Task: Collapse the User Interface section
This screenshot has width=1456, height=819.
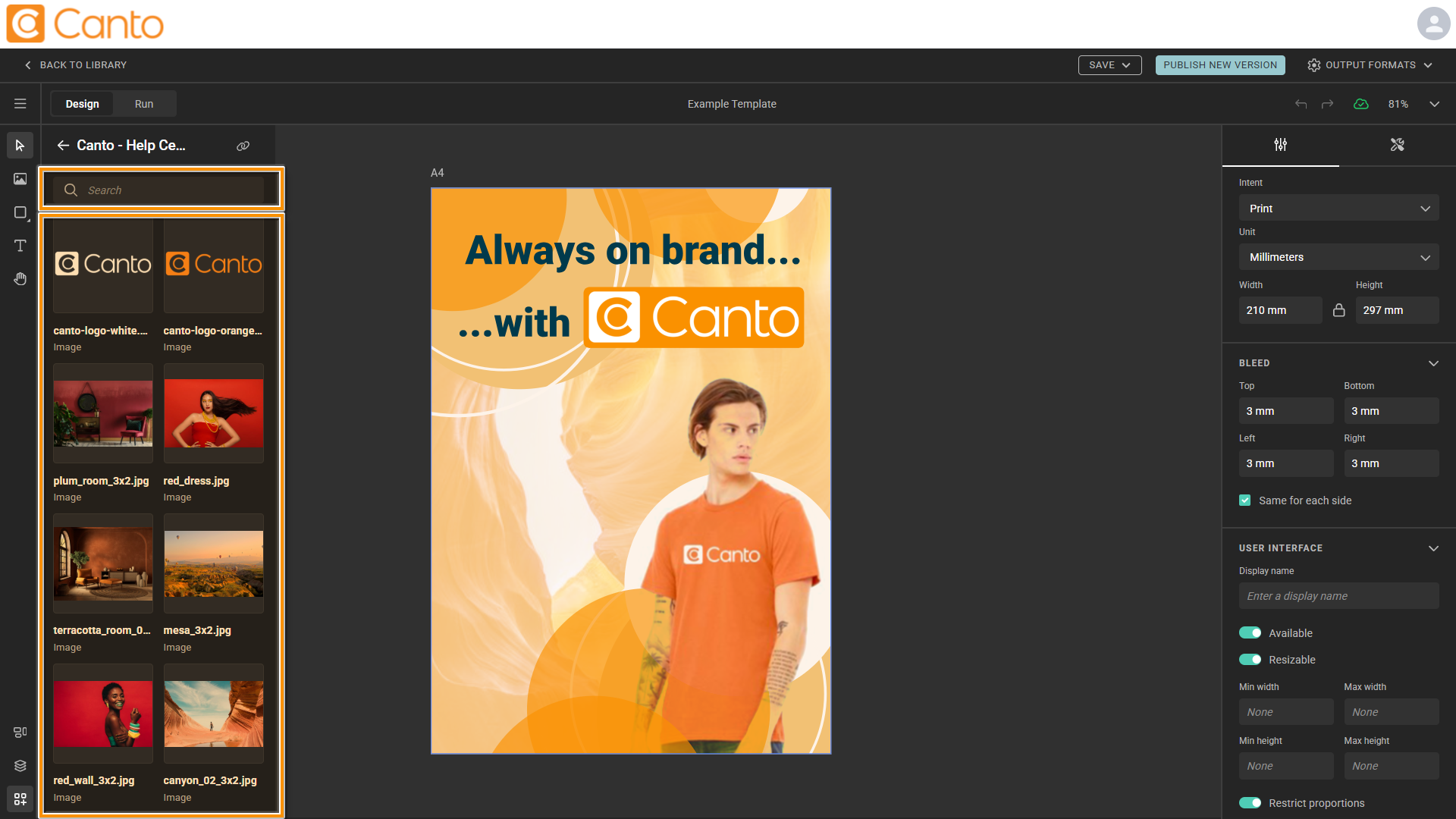Action: [1433, 548]
